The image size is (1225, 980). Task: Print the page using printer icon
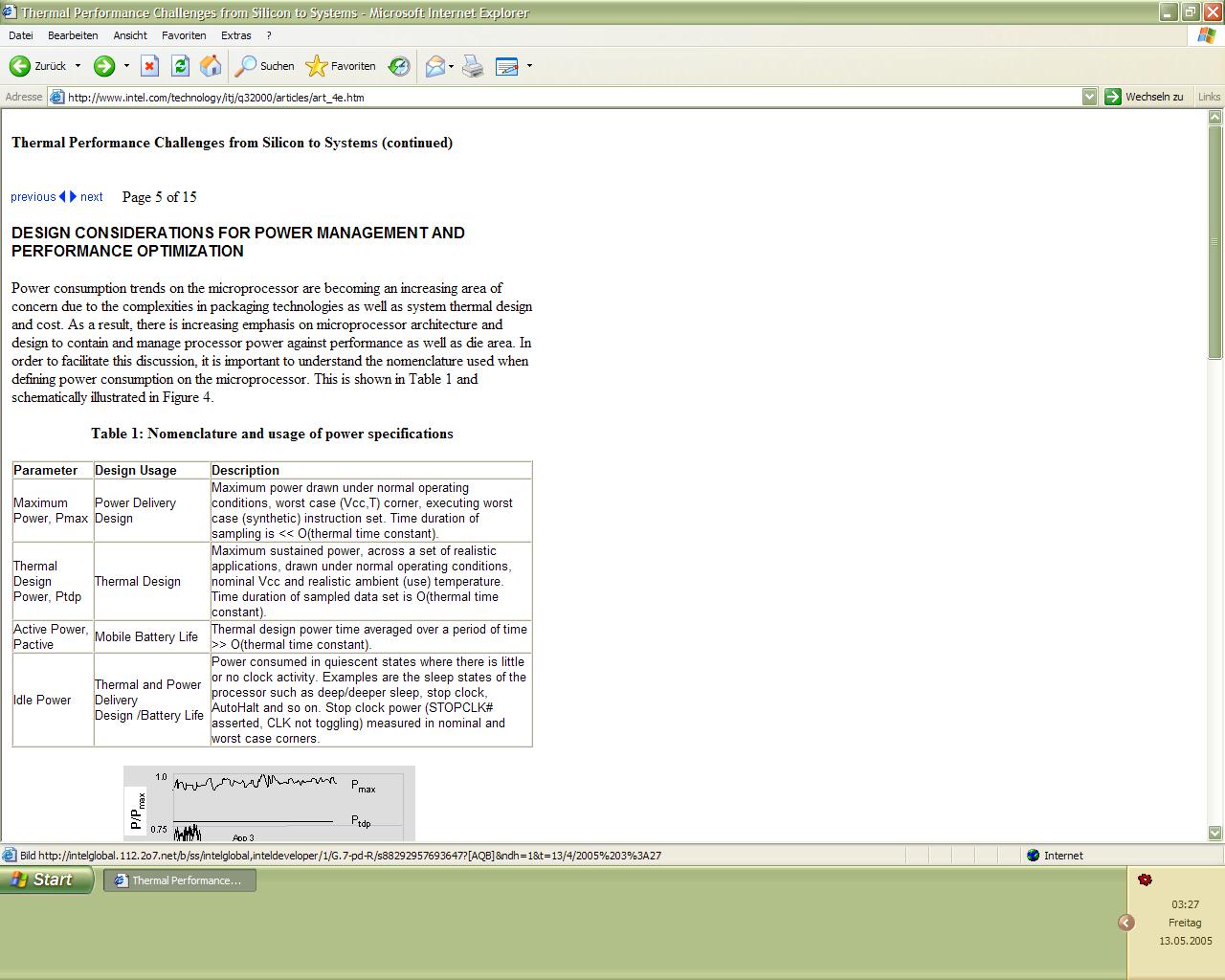[473, 66]
